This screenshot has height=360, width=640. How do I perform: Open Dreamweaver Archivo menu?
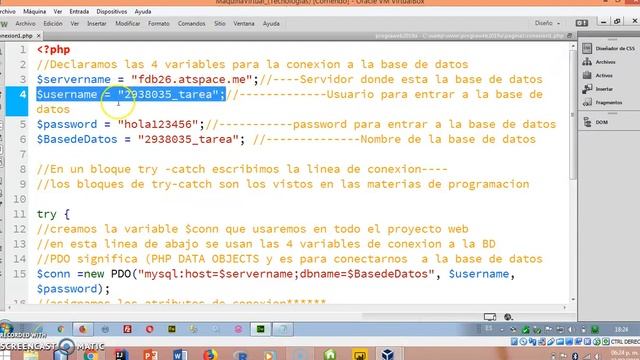click(x=25, y=24)
